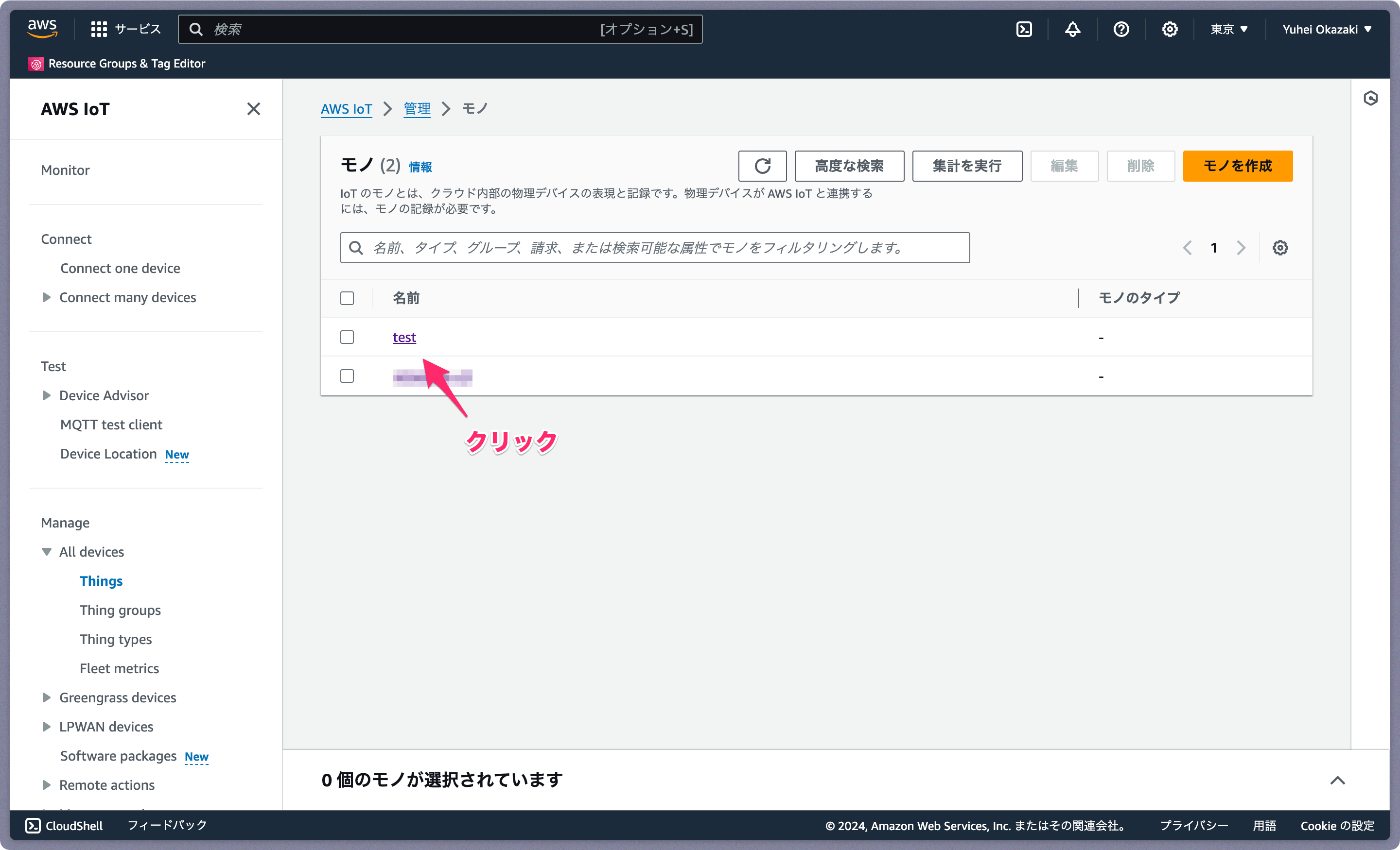
Task: Open Thing types
Action: coord(116,639)
